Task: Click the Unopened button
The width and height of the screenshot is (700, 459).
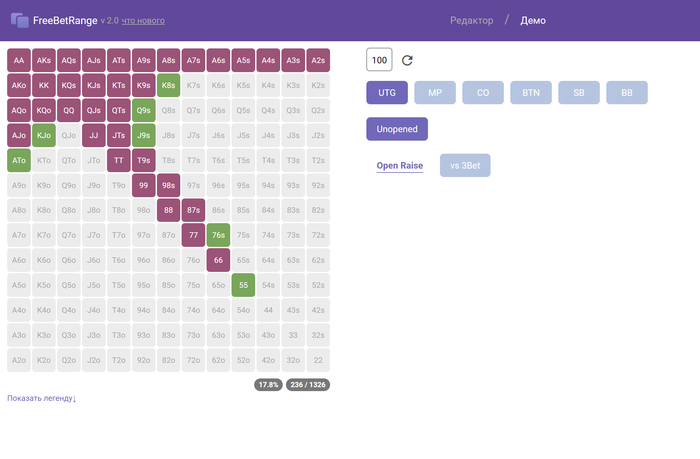Action: pos(397,129)
